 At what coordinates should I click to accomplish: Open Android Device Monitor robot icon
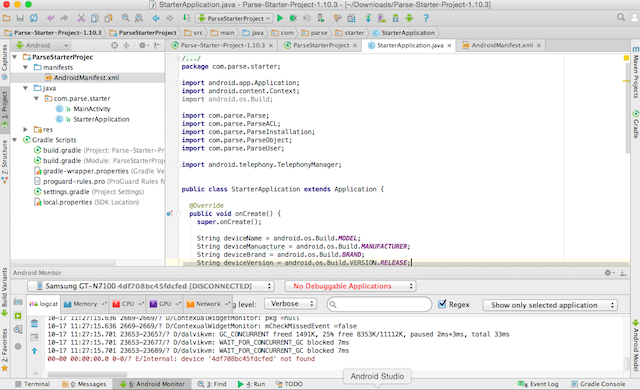(409, 18)
